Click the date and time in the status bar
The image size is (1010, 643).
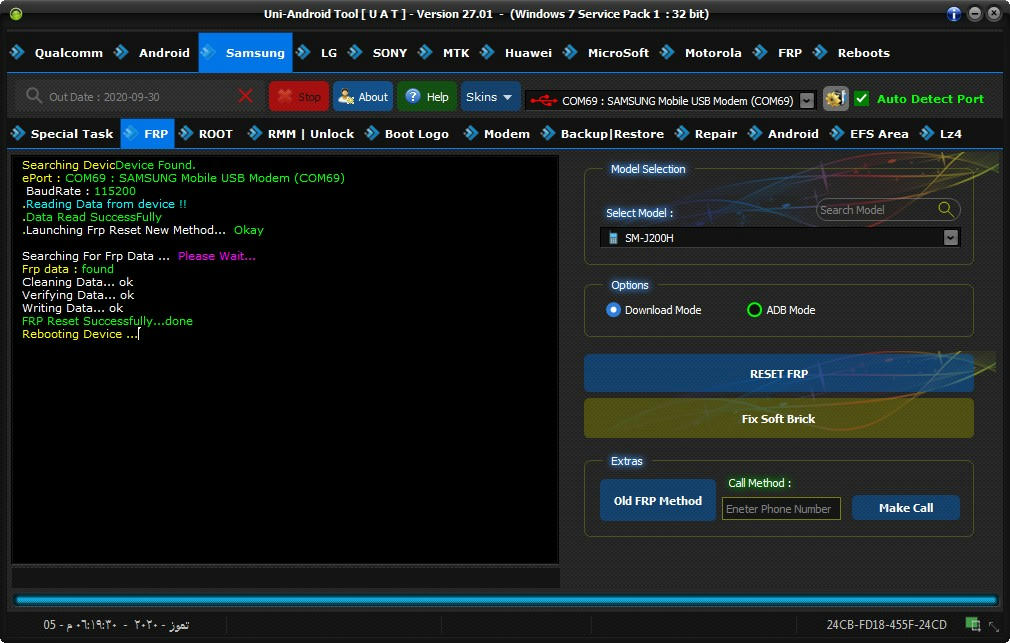116,624
